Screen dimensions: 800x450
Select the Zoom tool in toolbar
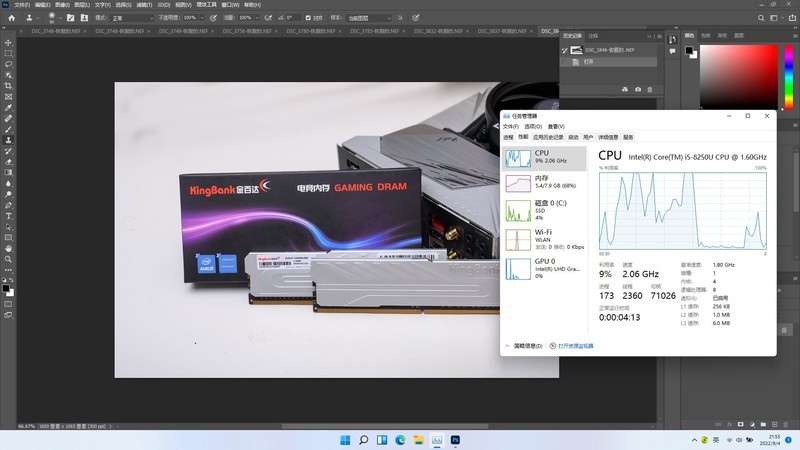9,258
